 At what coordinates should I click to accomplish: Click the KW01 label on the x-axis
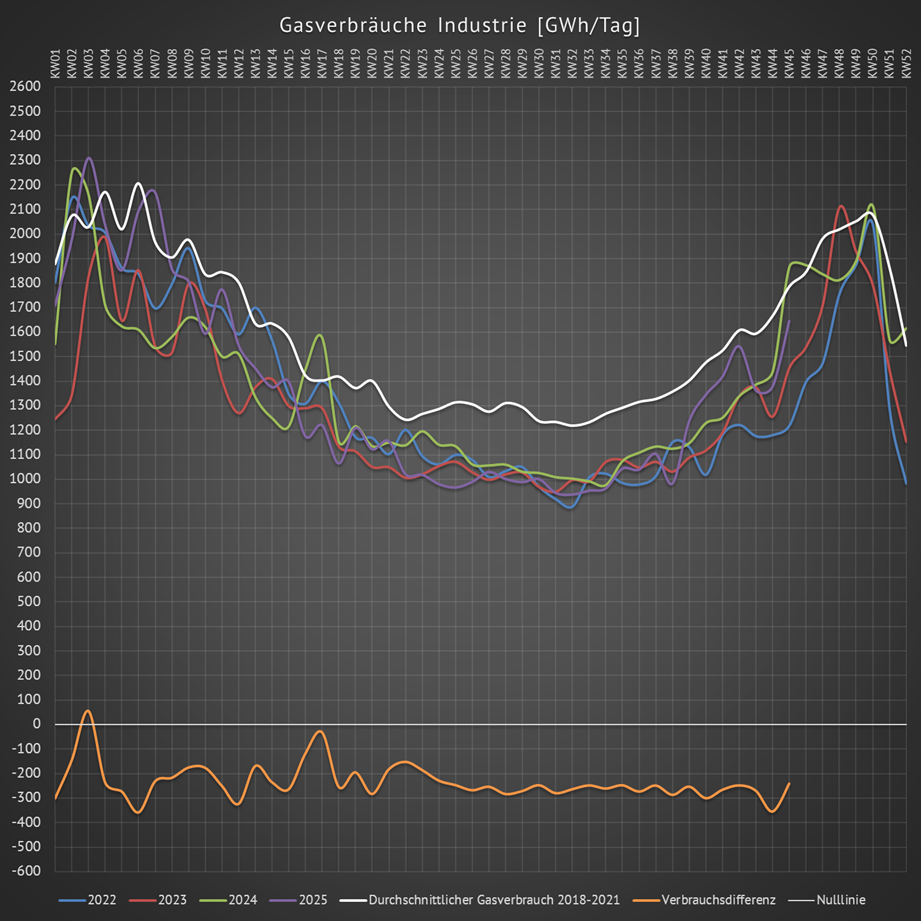point(55,62)
